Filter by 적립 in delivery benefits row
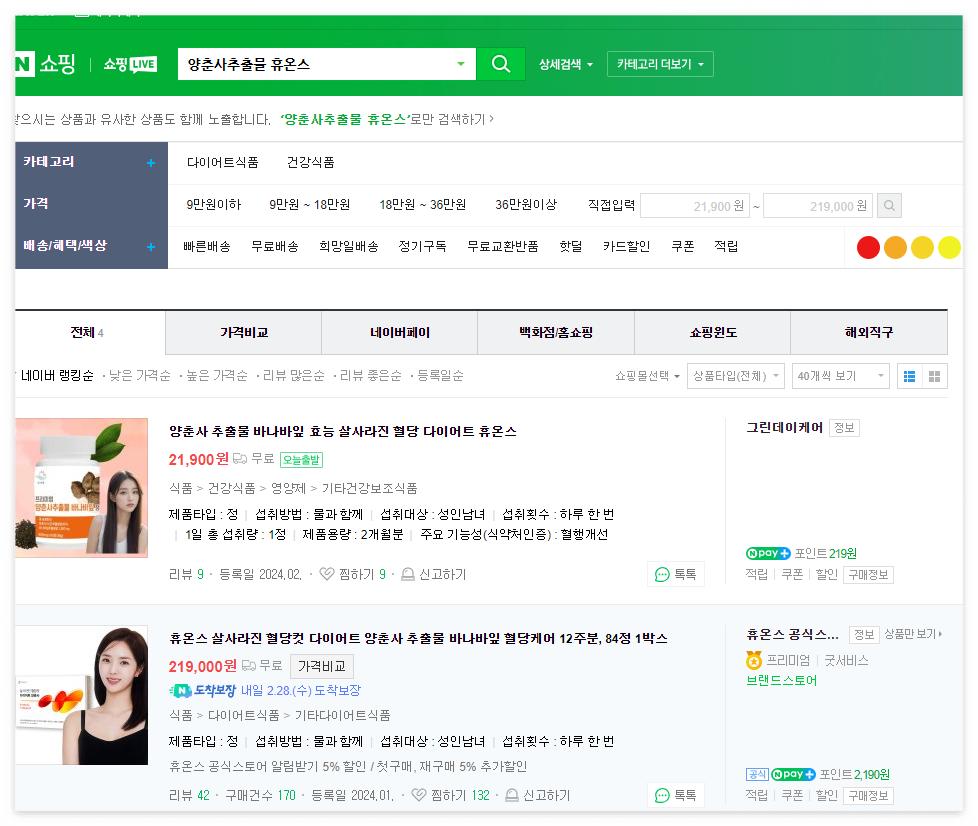978x826 pixels. coord(726,246)
